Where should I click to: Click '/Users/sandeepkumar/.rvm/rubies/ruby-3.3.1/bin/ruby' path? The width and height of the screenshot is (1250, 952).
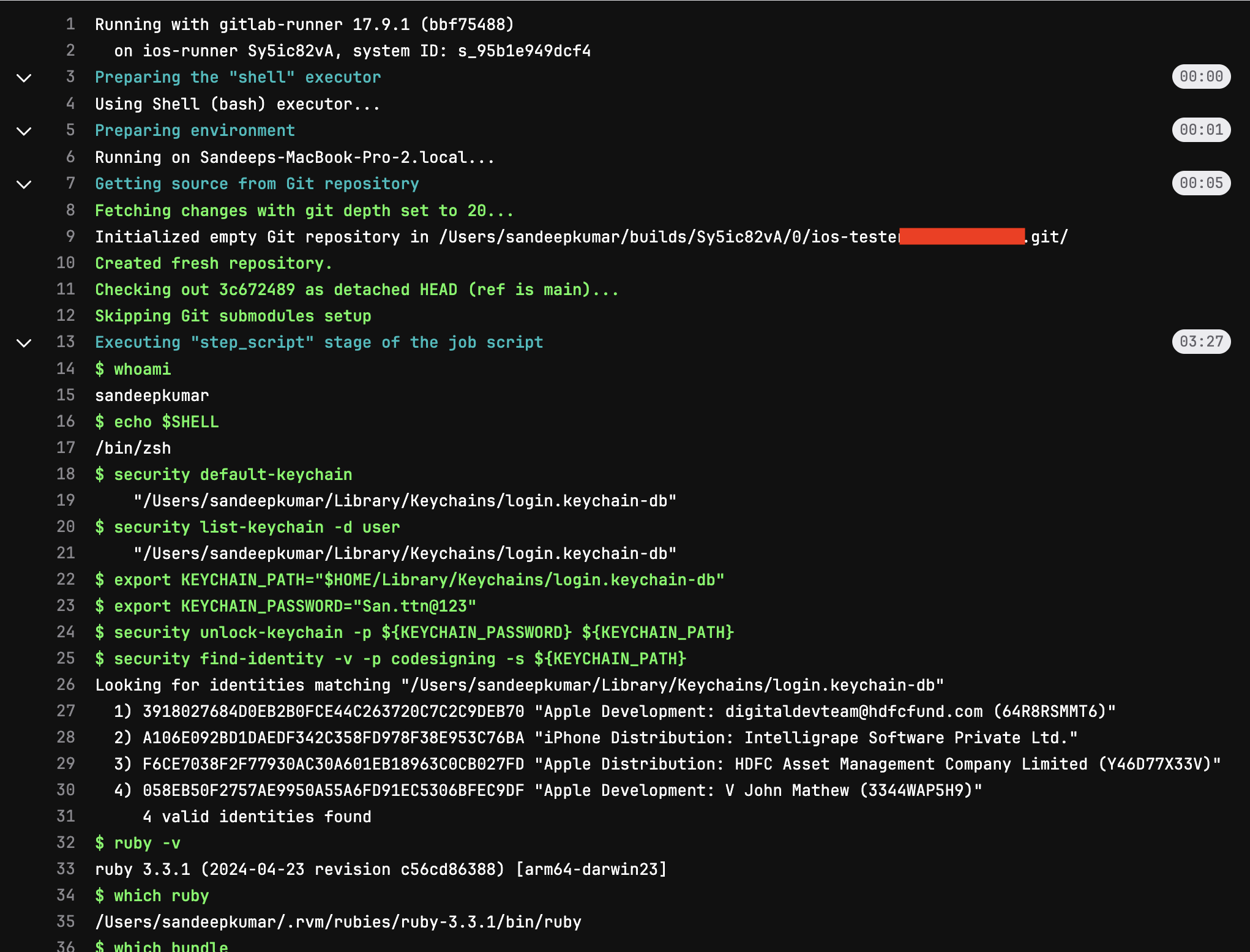click(338, 922)
